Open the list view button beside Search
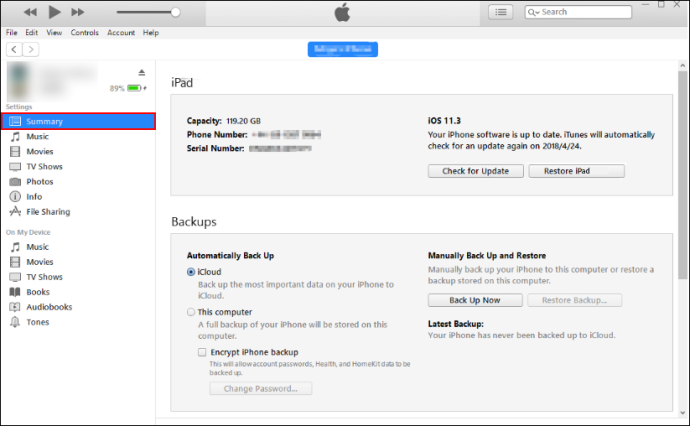 tap(500, 12)
